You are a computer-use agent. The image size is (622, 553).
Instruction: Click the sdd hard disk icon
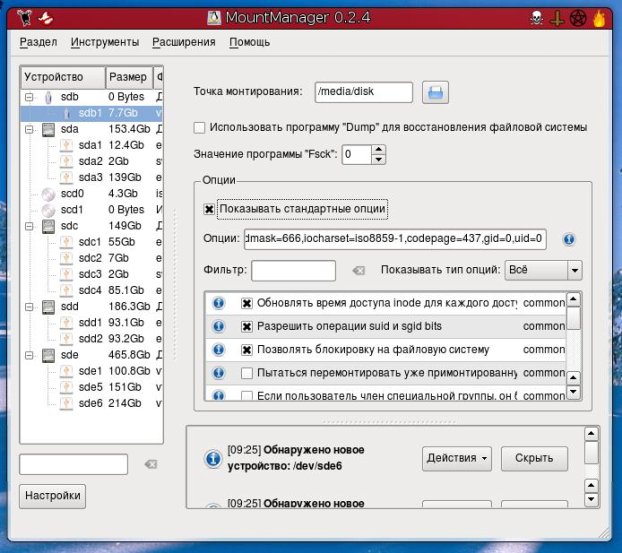48,307
